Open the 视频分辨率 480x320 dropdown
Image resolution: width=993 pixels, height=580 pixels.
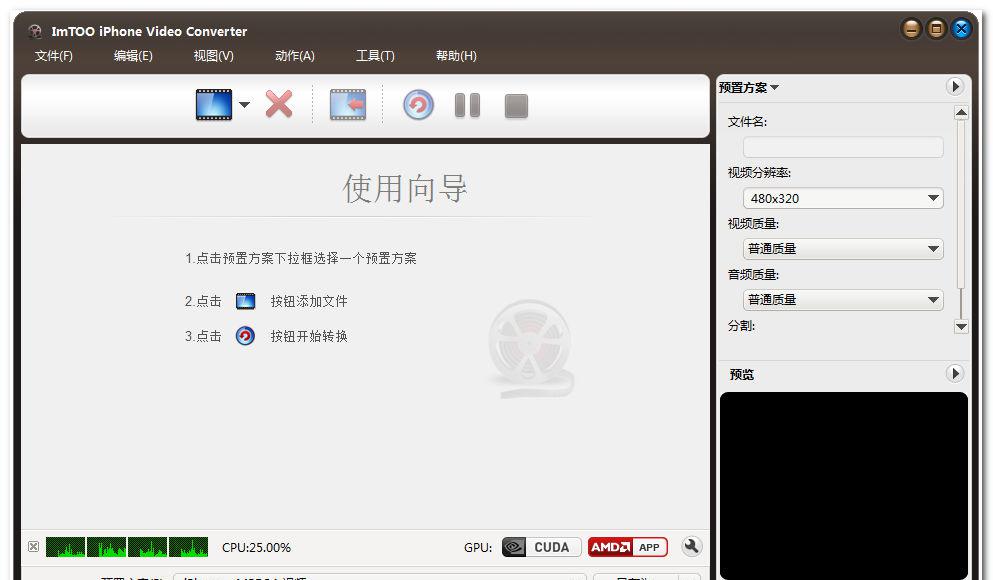click(x=843, y=198)
